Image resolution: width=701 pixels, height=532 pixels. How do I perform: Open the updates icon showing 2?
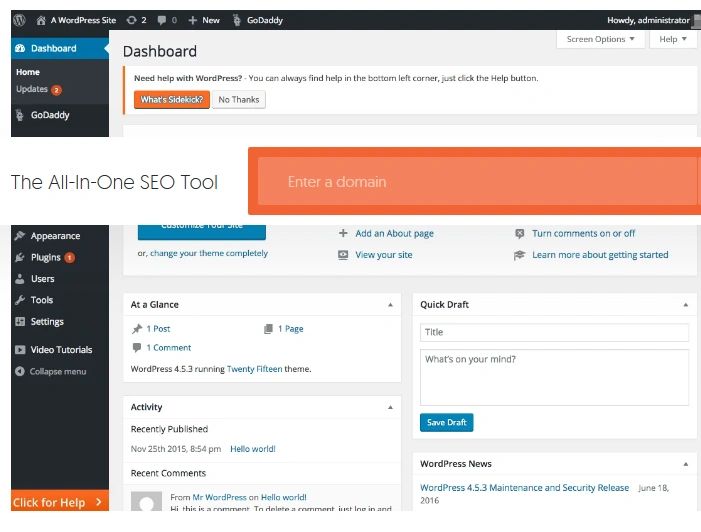136,20
